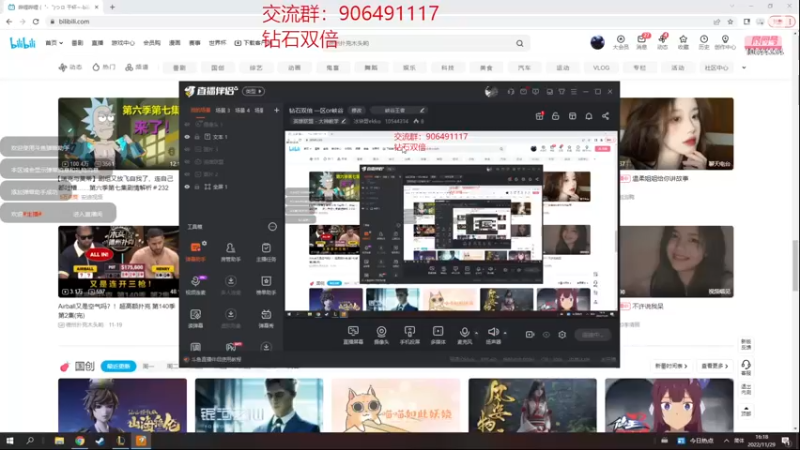Image resolution: width=800 pixels, height=450 pixels.
Task: Expand more bilibili categories arrow
Action: coord(744,67)
